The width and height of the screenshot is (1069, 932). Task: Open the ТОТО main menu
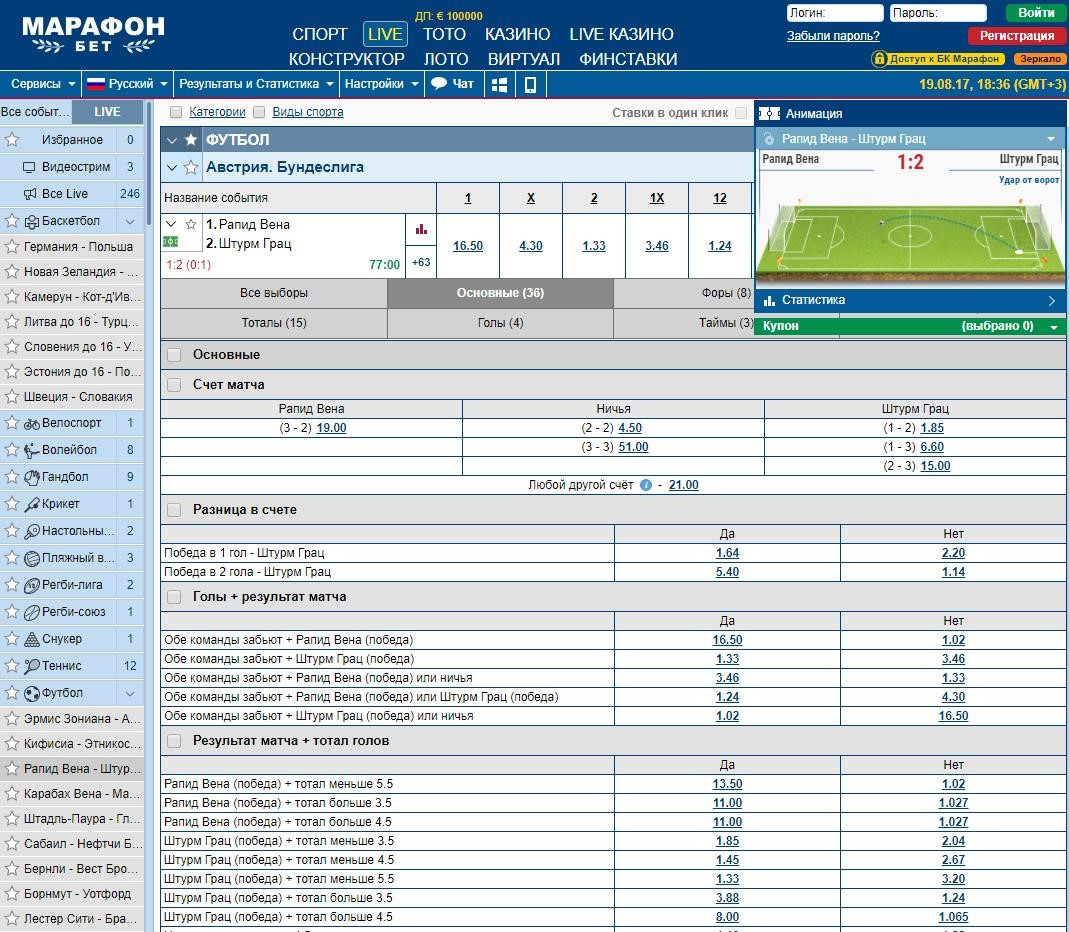(445, 34)
